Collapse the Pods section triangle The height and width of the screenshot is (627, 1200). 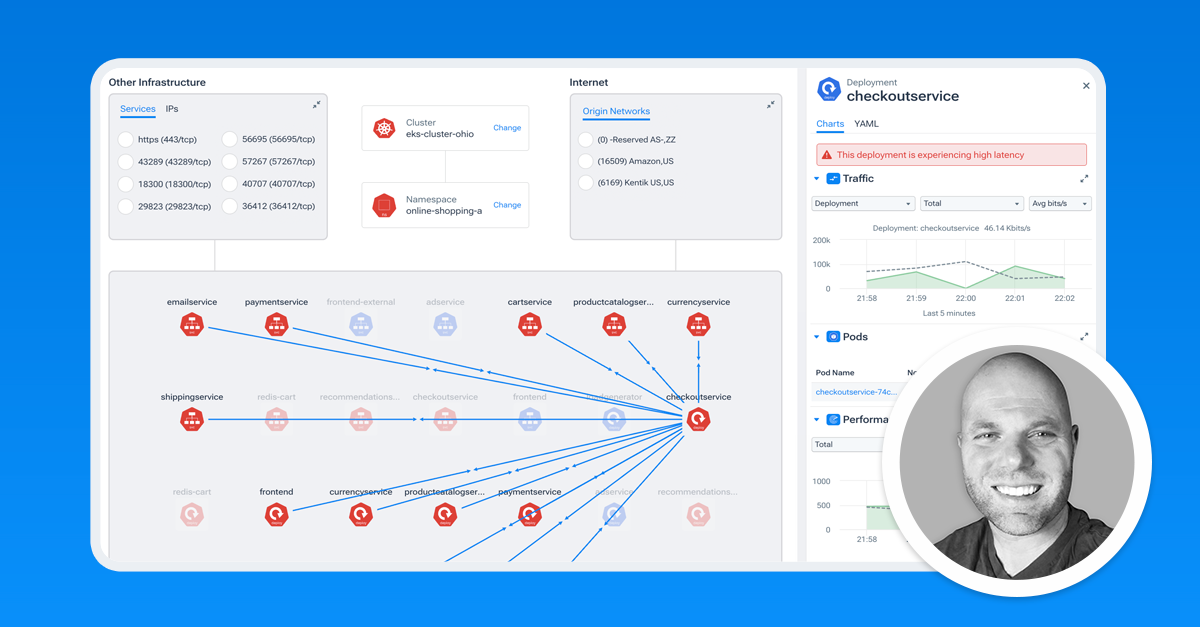point(817,337)
